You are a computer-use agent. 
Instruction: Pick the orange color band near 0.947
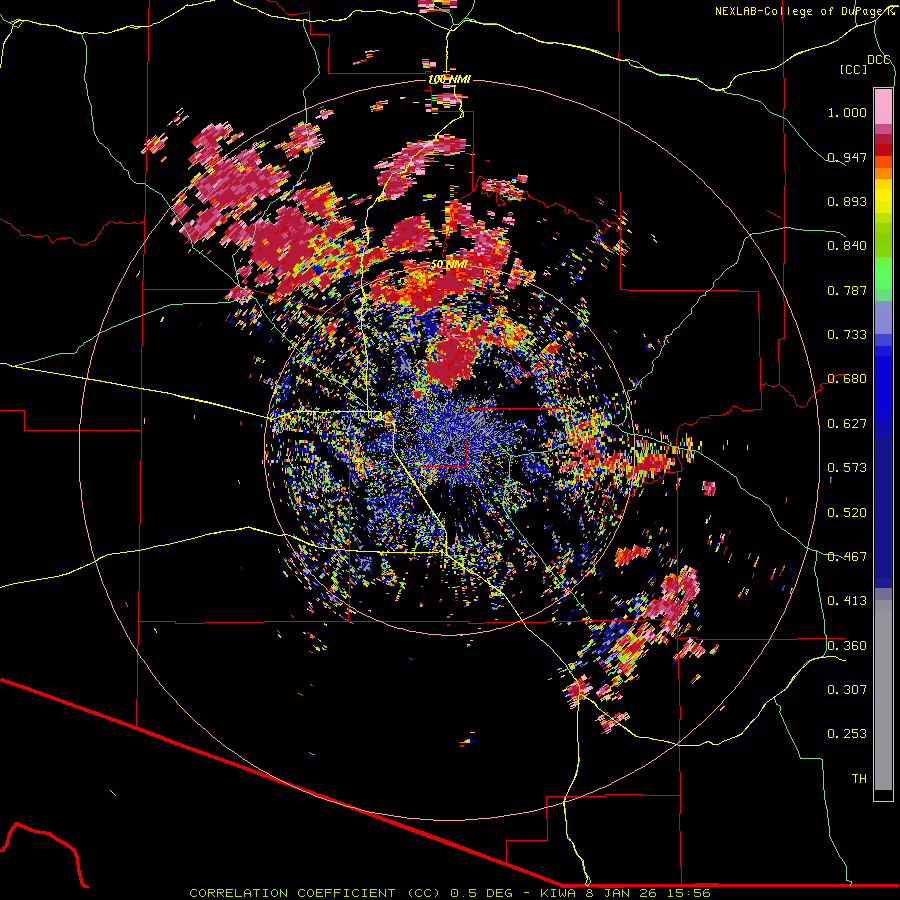click(x=883, y=162)
